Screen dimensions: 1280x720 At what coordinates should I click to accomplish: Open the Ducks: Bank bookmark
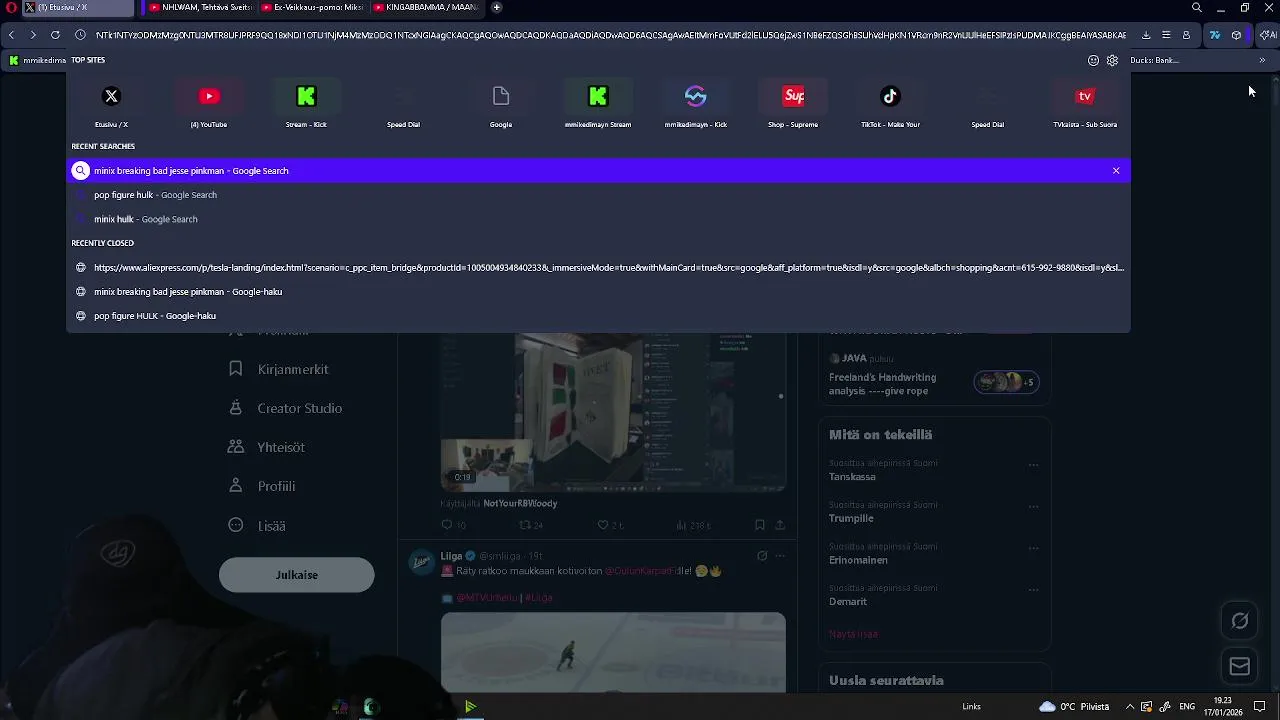coord(1155,60)
